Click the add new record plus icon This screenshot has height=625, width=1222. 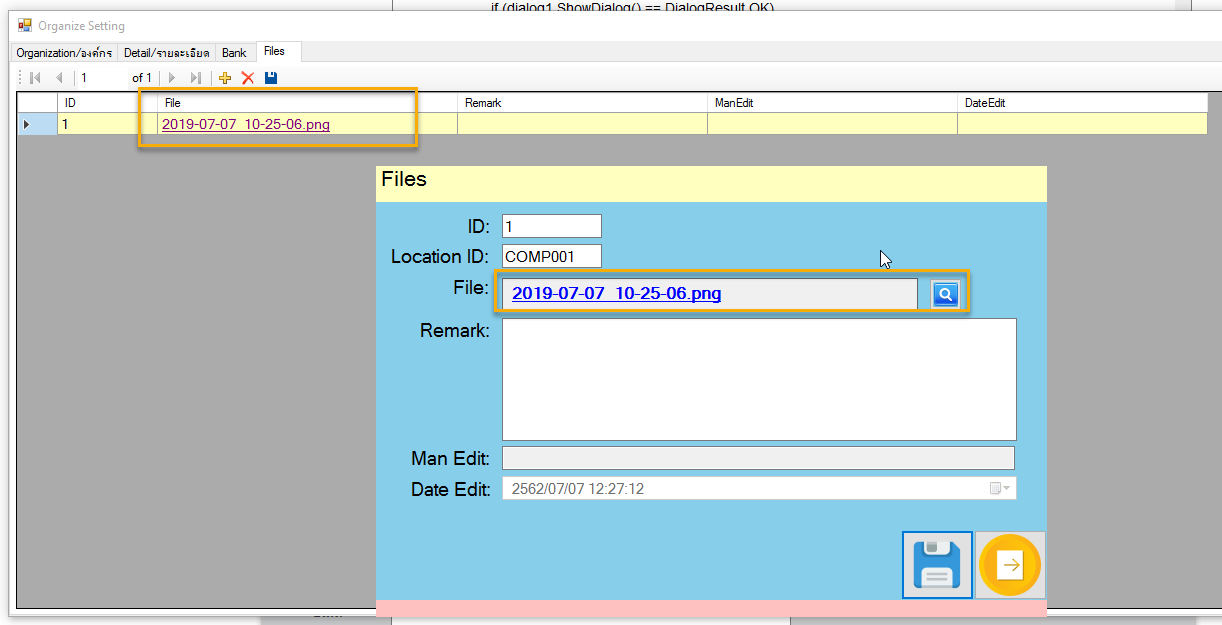coord(225,78)
